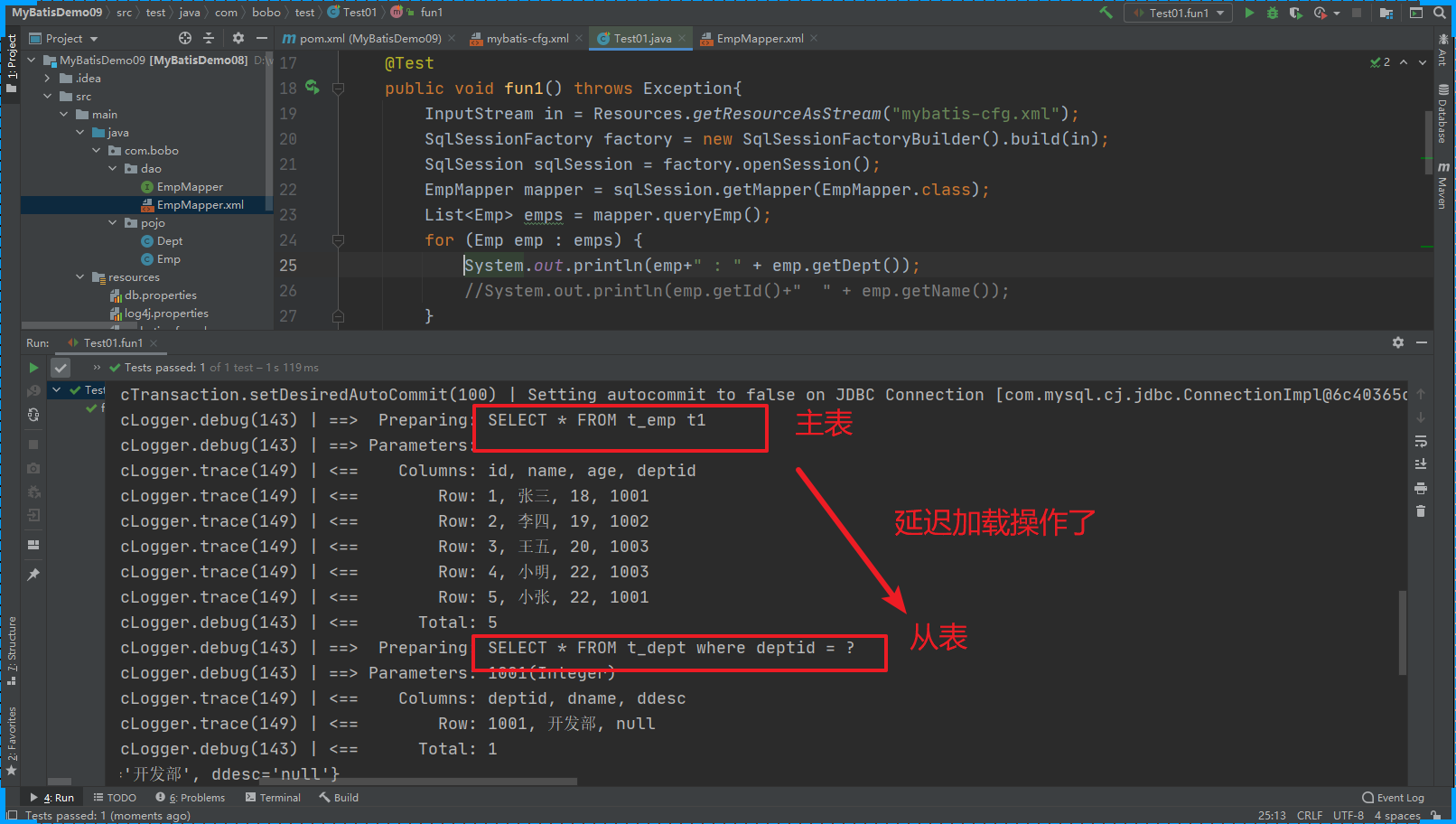The width and height of the screenshot is (1456, 824).
Task: Open TODO tool window tab
Action: pyautogui.click(x=115, y=798)
